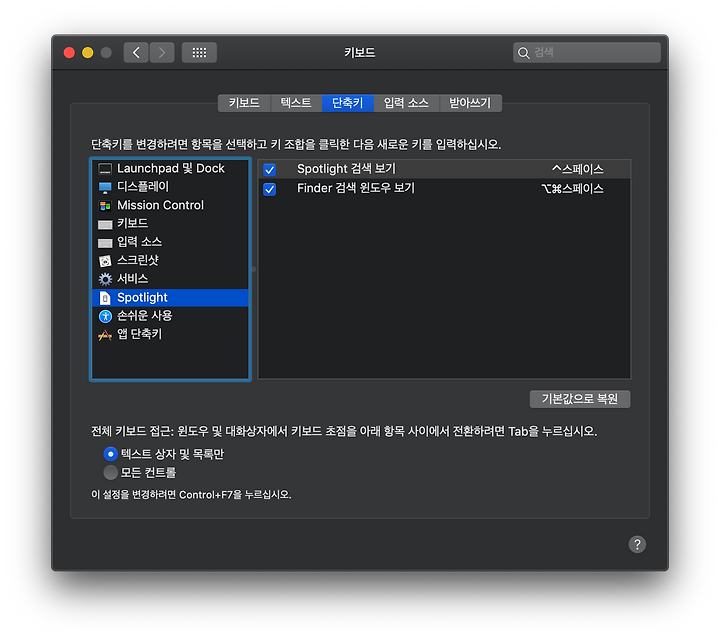The image size is (720, 639).
Task: Click the 손쉬운 사용 accessibility icon
Action: click(105, 316)
